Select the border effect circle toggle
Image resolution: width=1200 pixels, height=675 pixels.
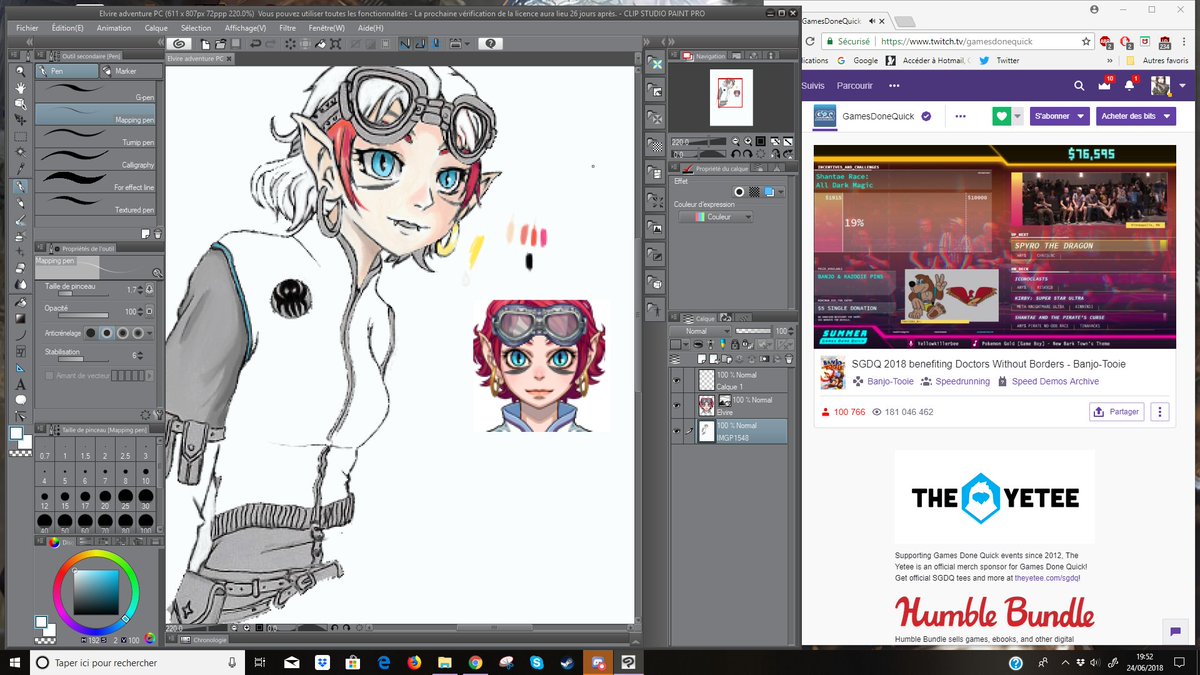pyautogui.click(x=739, y=191)
